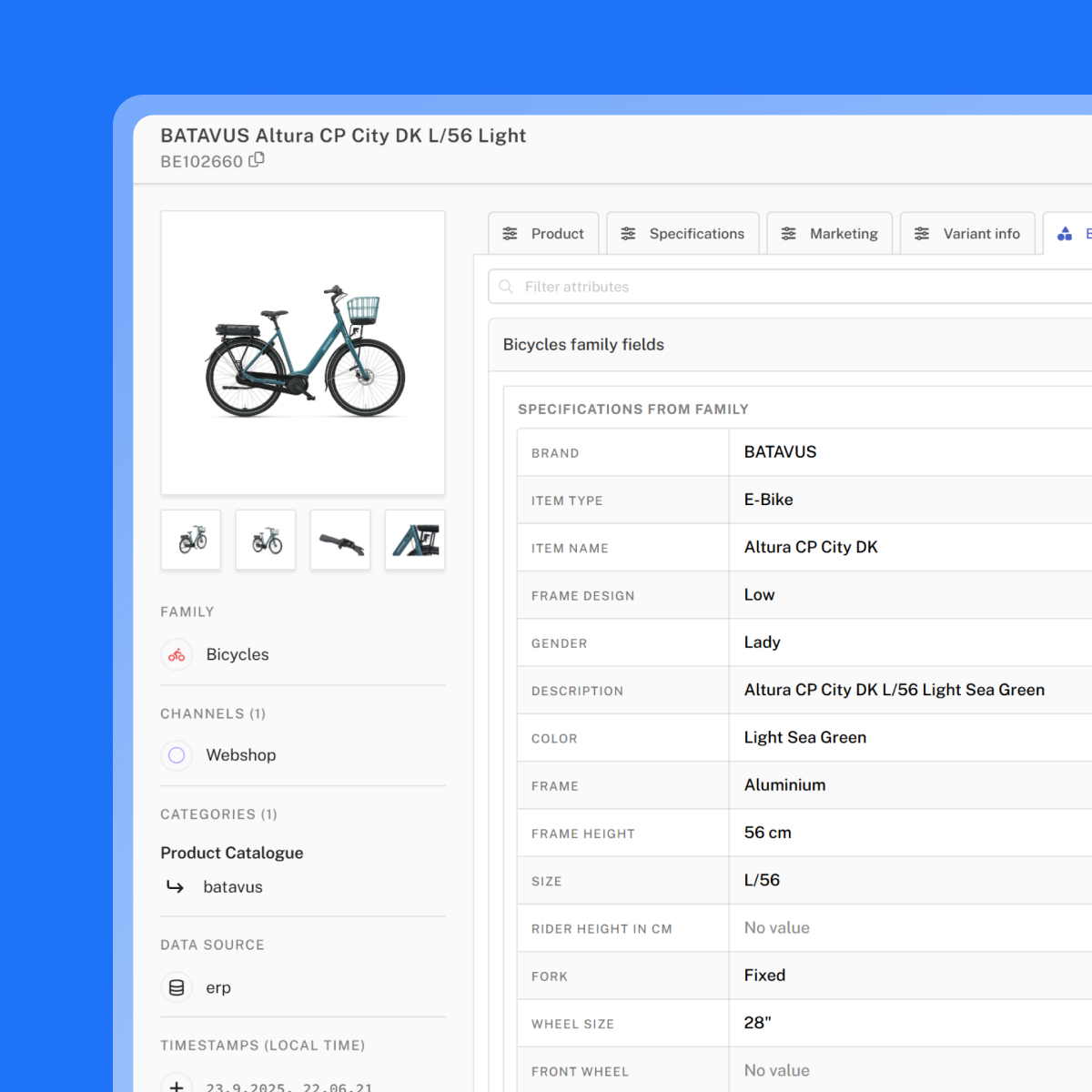Click the erp database icon

(177, 987)
